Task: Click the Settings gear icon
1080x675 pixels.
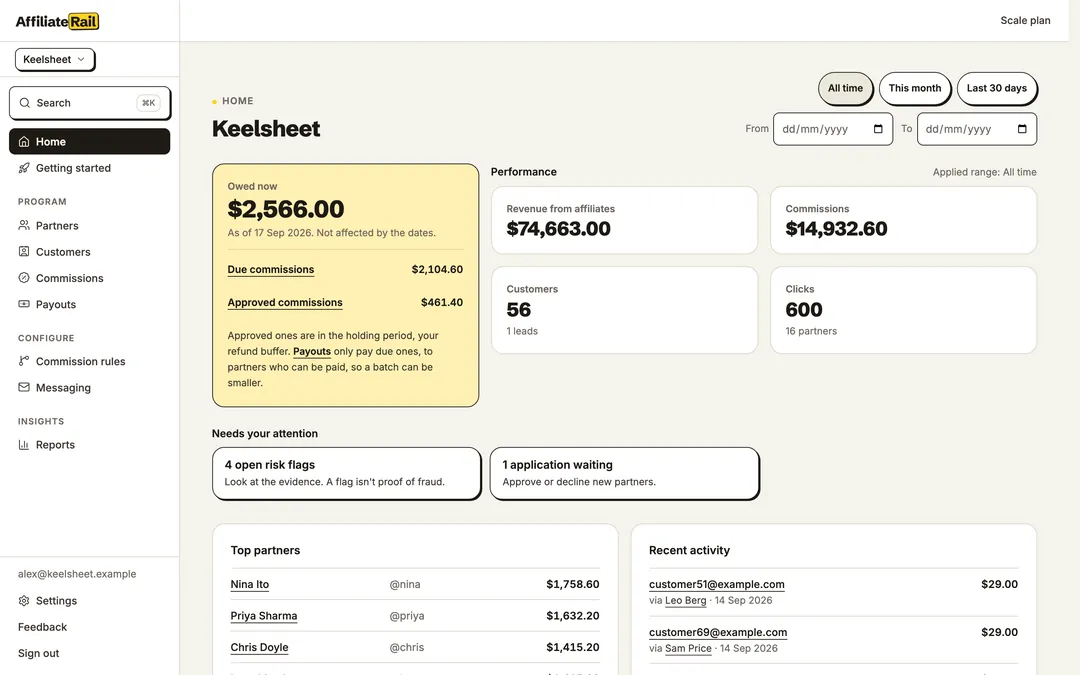Action: tap(24, 601)
